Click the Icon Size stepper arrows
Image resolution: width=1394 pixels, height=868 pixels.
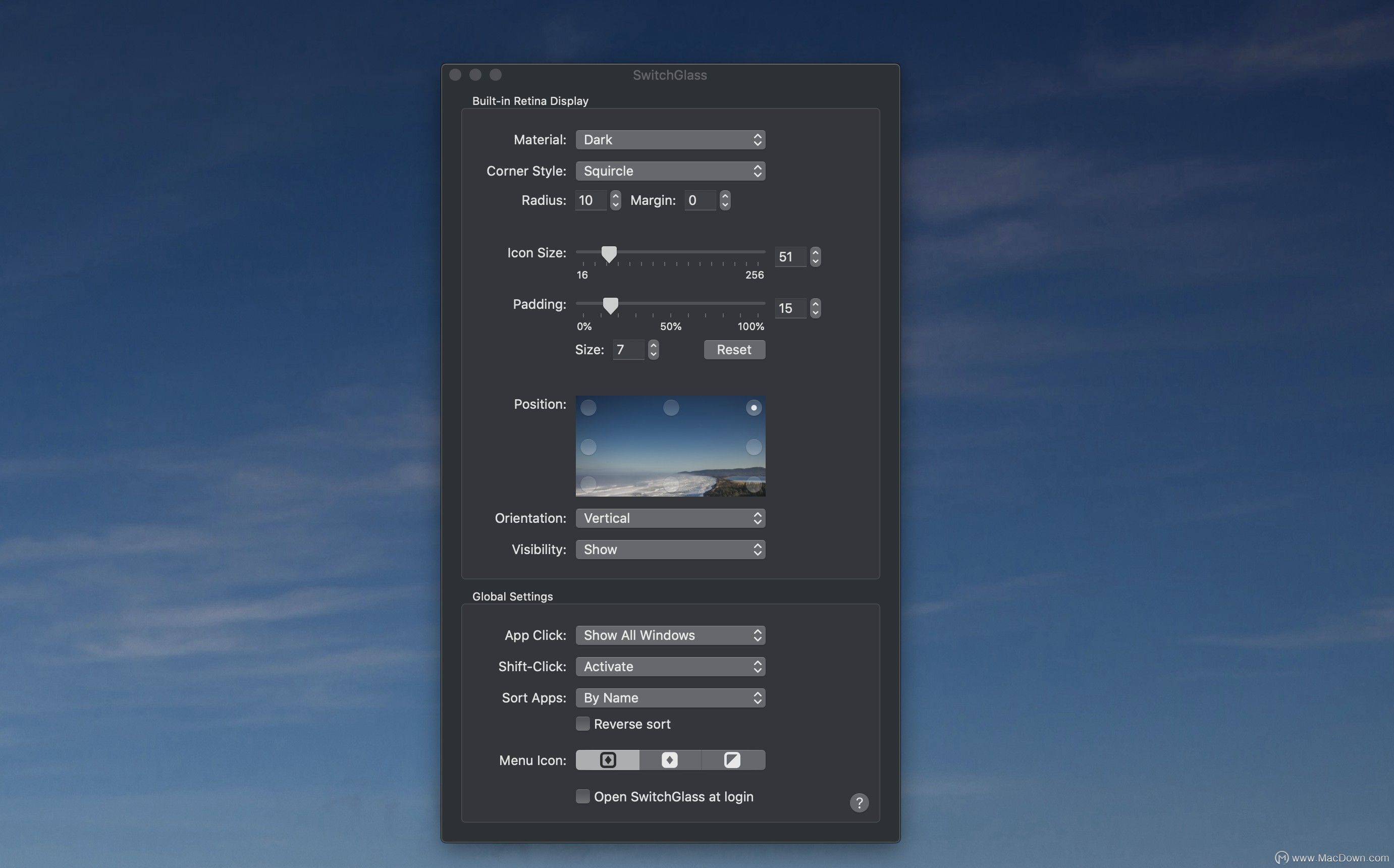click(x=815, y=256)
